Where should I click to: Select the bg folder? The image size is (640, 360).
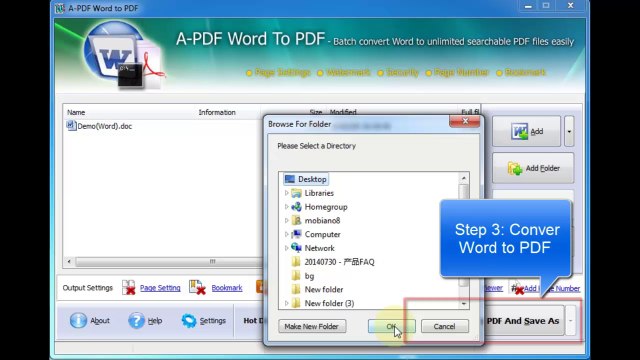pyautogui.click(x=309, y=276)
